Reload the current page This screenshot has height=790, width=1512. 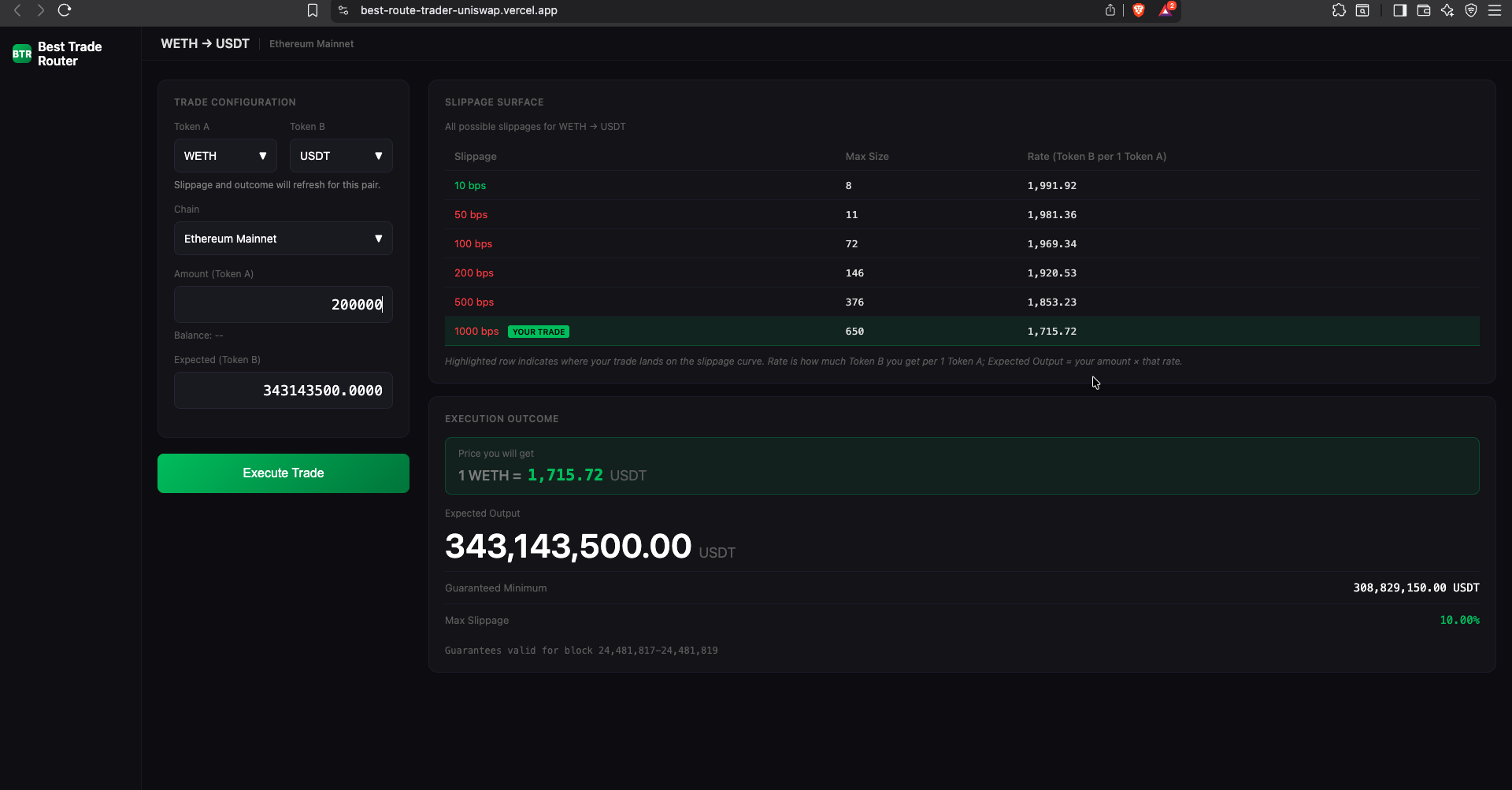tap(65, 10)
